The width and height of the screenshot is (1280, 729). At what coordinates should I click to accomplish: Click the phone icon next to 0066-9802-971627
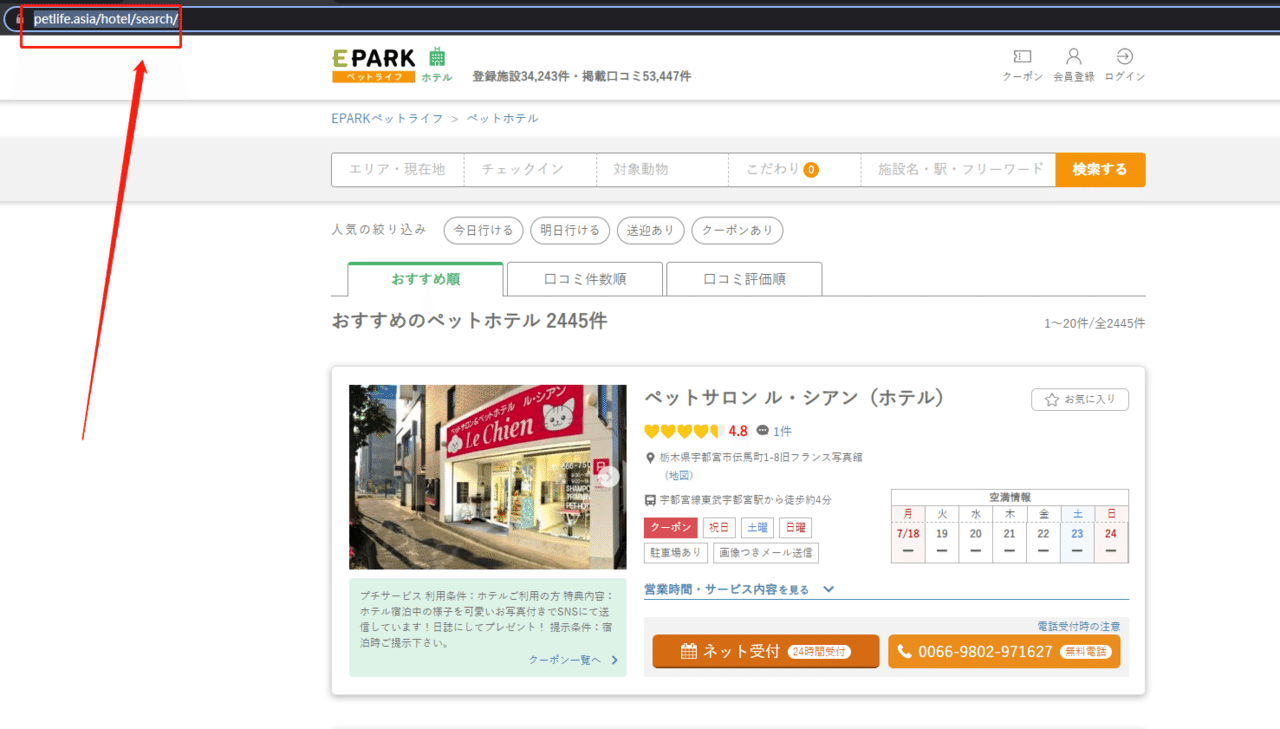point(904,651)
